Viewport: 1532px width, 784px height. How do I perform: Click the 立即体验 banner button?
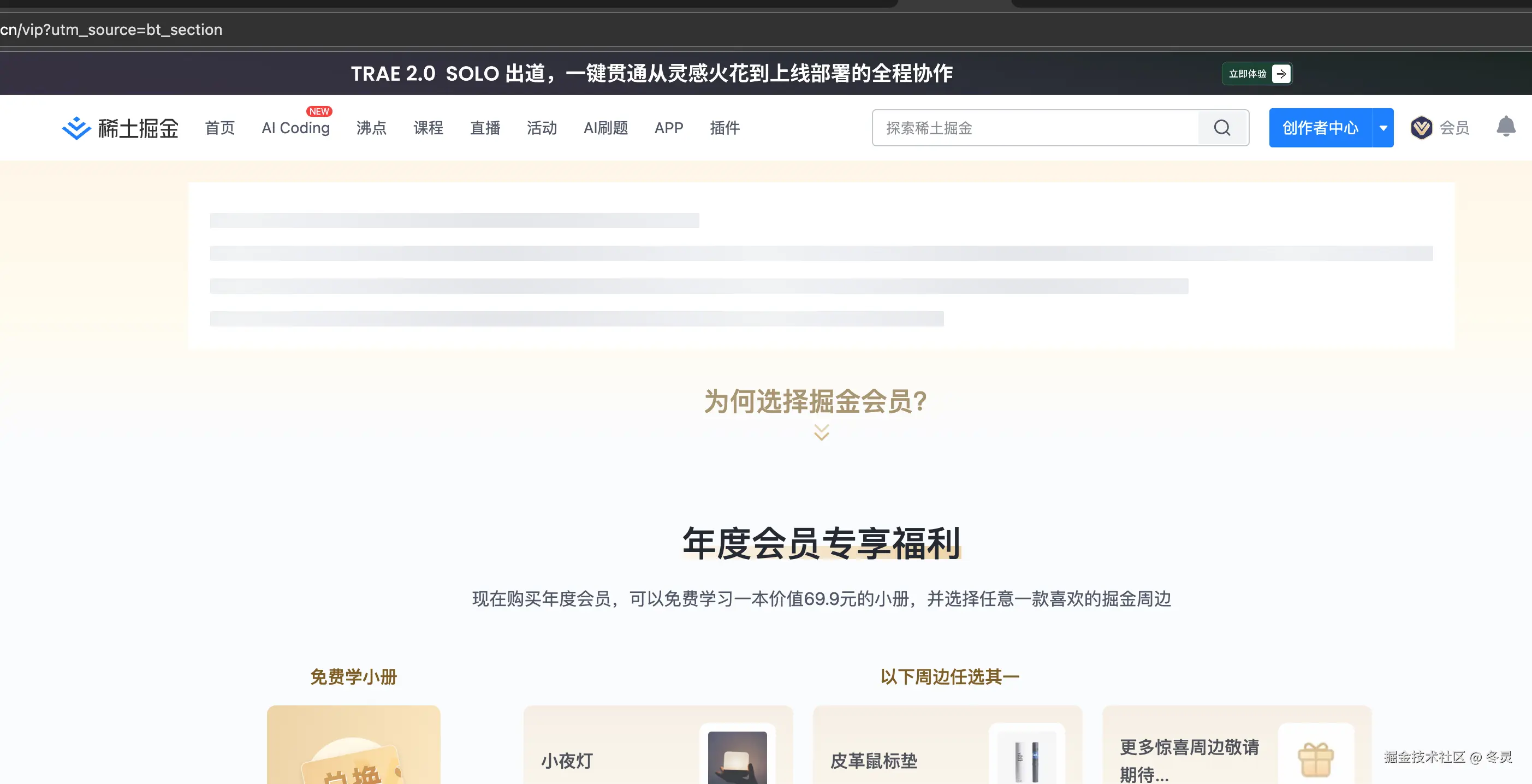click(1257, 73)
